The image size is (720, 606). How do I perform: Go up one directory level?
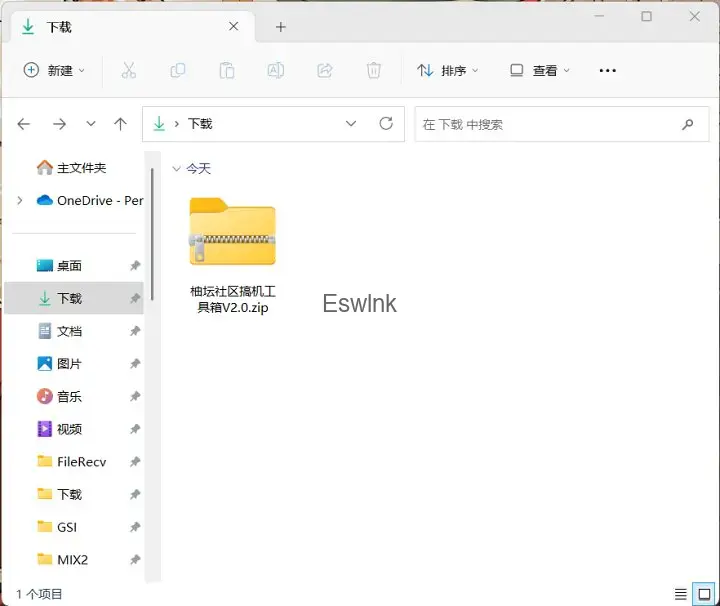click(x=121, y=124)
